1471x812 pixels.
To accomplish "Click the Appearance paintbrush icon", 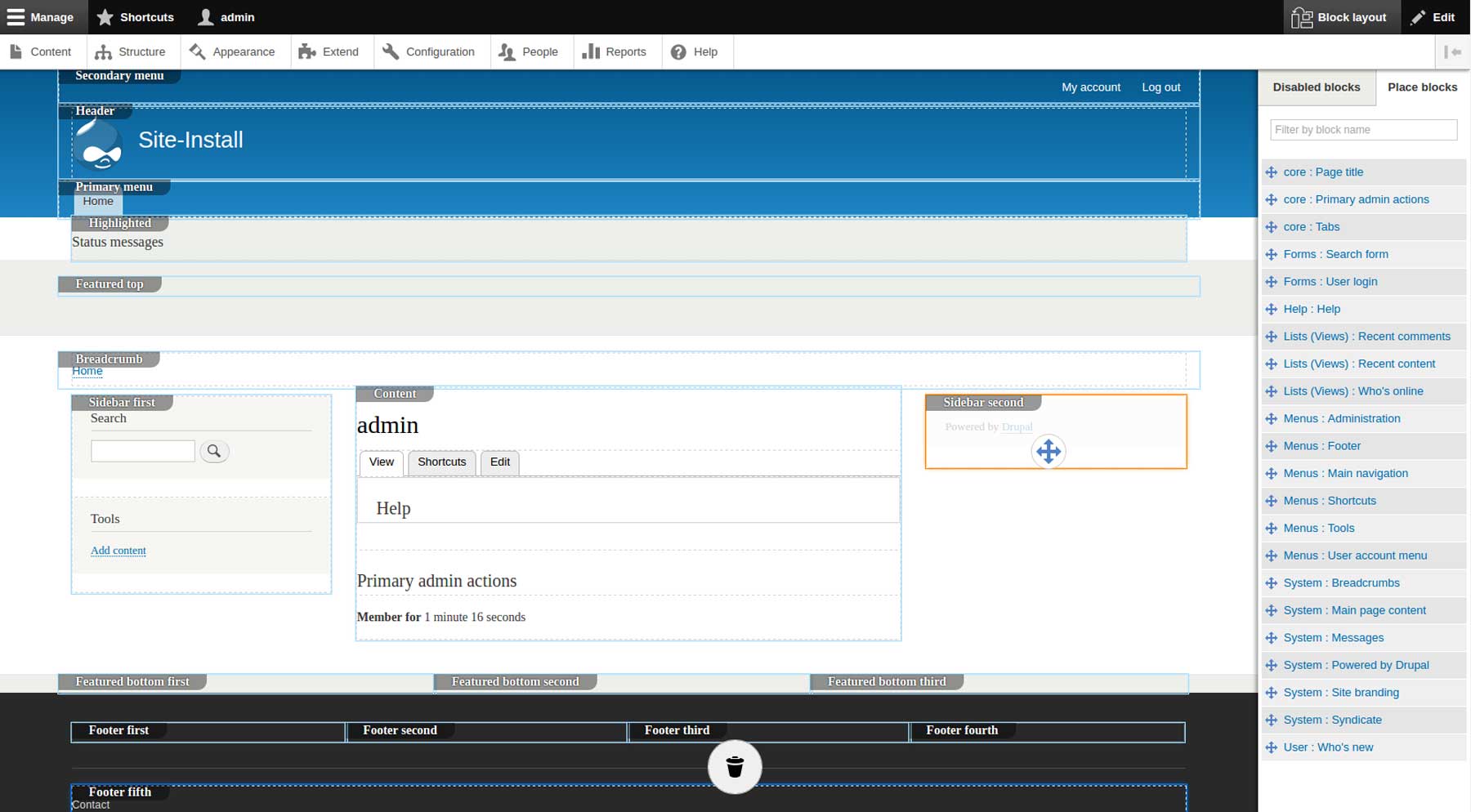I will coord(196,51).
